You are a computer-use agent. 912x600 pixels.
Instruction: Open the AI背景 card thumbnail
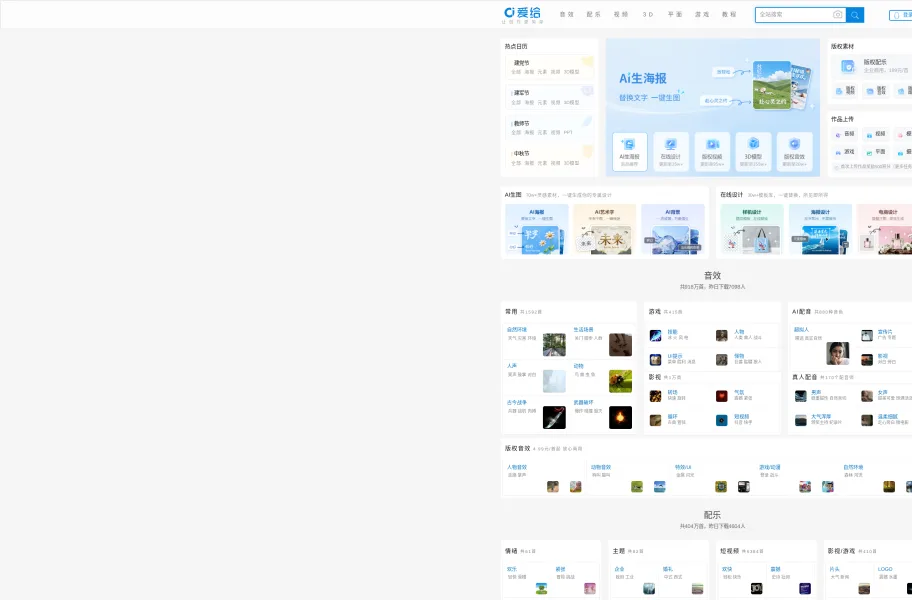pyautogui.click(x=673, y=230)
